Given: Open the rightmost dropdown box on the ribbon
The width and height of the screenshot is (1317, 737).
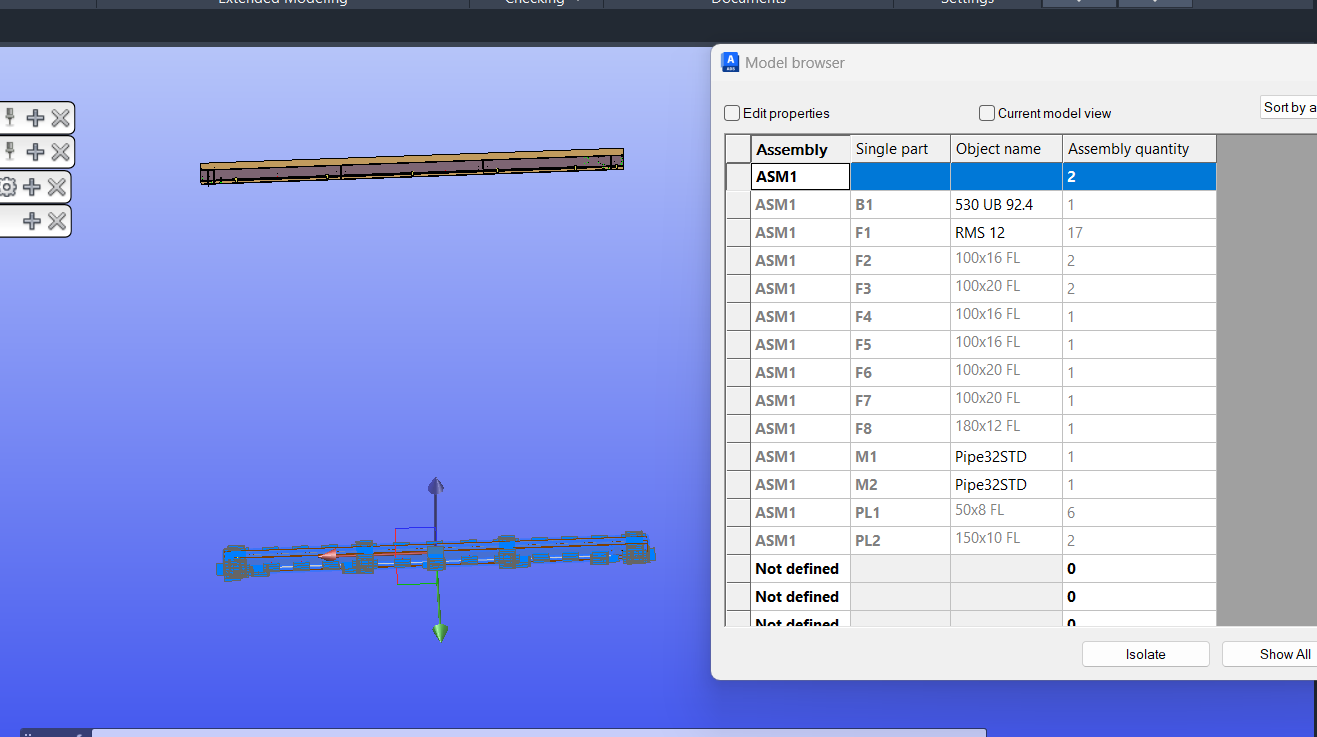Looking at the screenshot, I should [1155, 3].
